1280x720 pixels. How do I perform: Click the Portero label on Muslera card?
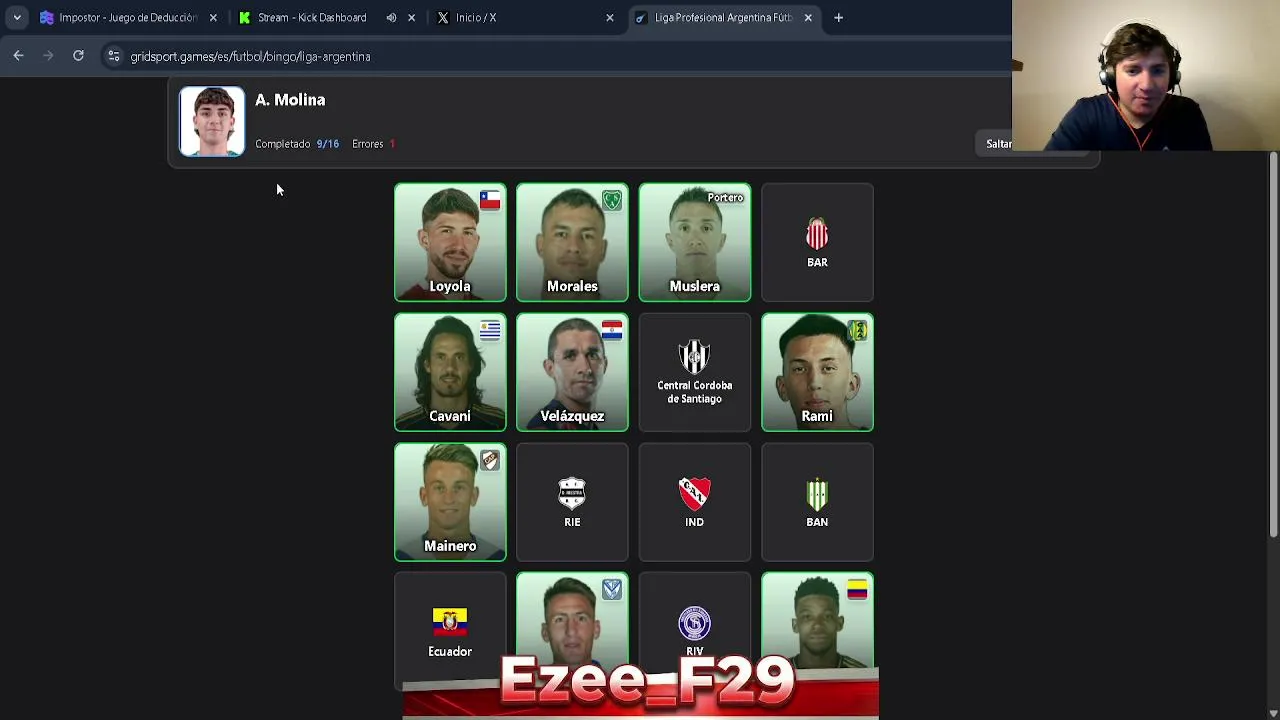(x=725, y=198)
